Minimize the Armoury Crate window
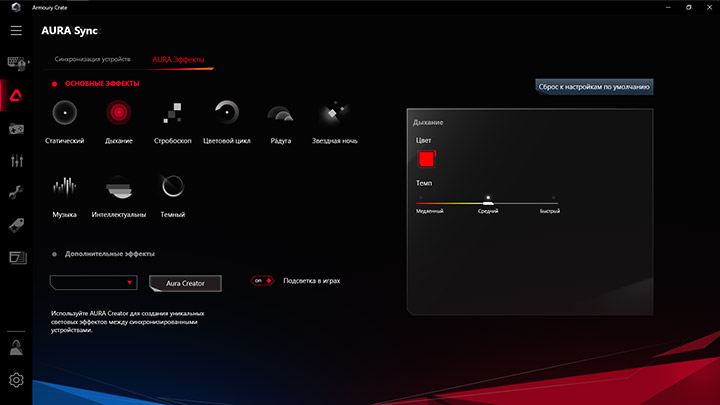Viewport: 720px width, 405px height. 668,7
